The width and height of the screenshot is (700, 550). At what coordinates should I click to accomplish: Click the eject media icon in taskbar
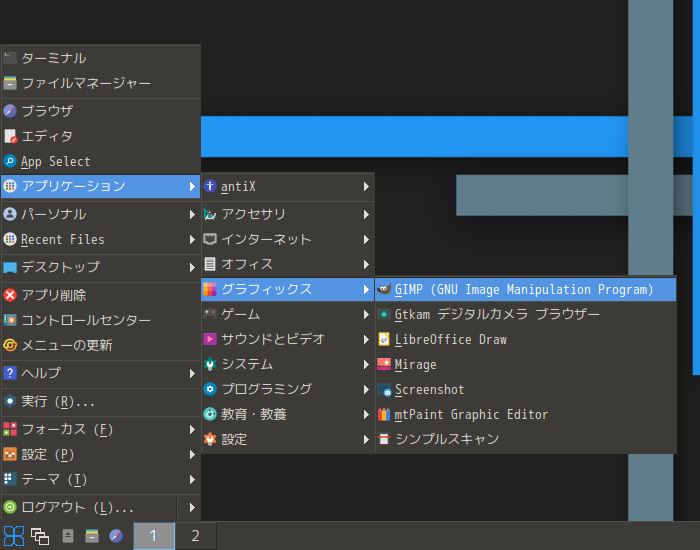(68, 536)
